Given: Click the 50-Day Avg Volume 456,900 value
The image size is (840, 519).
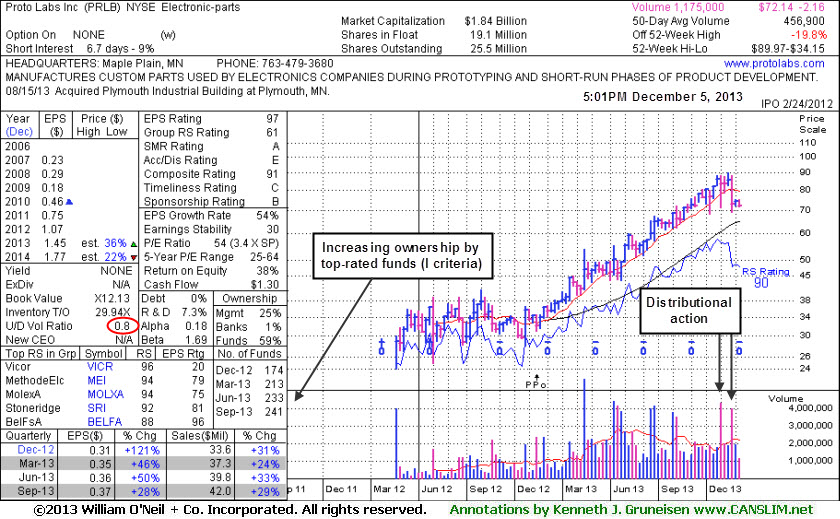Looking at the screenshot, I should coord(804,21).
